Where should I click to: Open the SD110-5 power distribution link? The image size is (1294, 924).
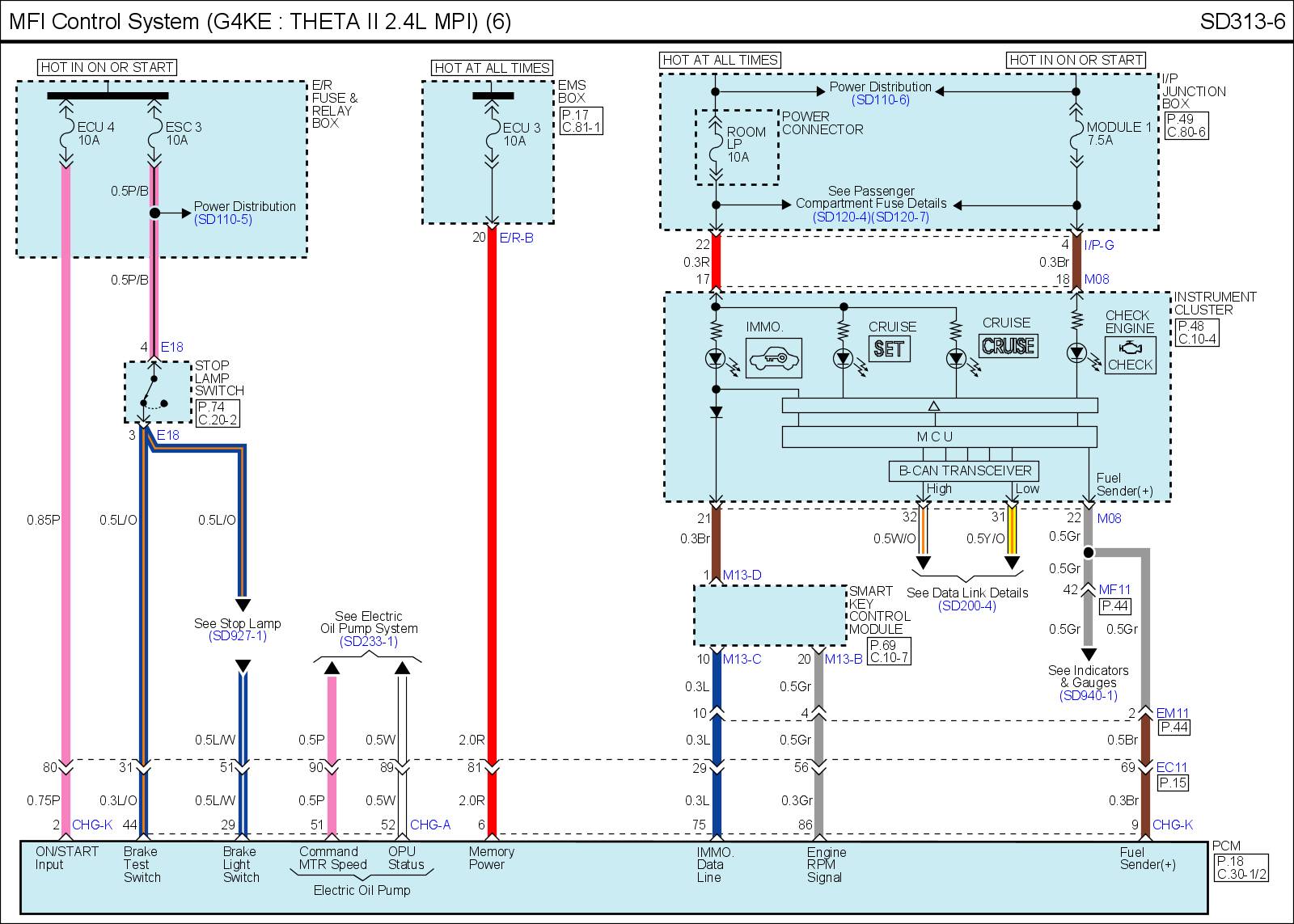pos(223,220)
